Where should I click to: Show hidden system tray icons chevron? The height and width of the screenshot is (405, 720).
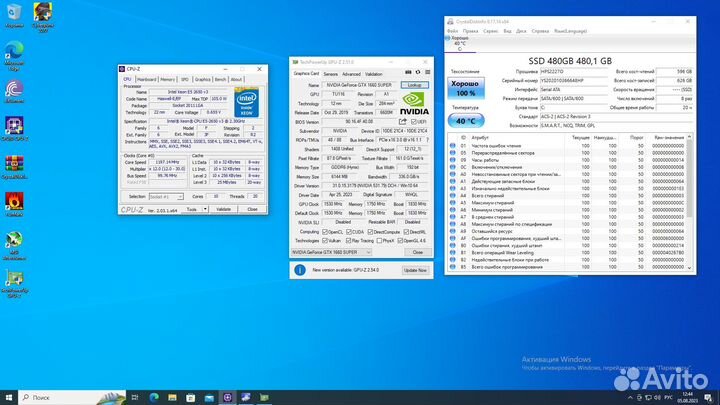(630, 397)
